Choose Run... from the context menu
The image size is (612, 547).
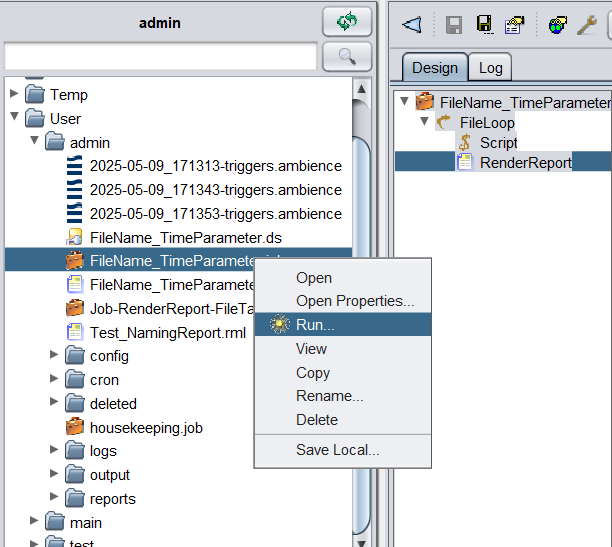point(315,325)
